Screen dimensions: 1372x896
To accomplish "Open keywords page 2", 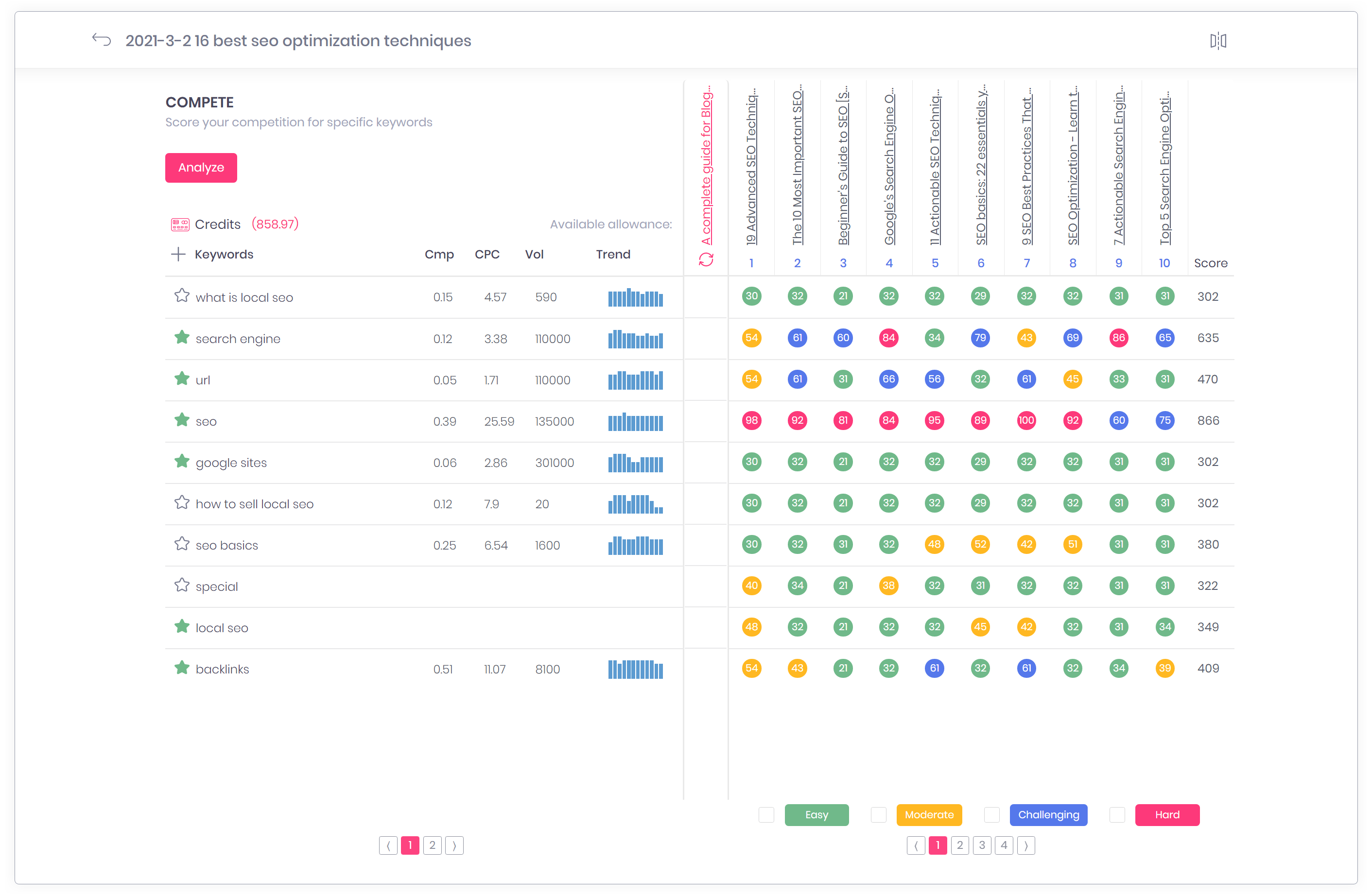I will pyautogui.click(x=433, y=845).
